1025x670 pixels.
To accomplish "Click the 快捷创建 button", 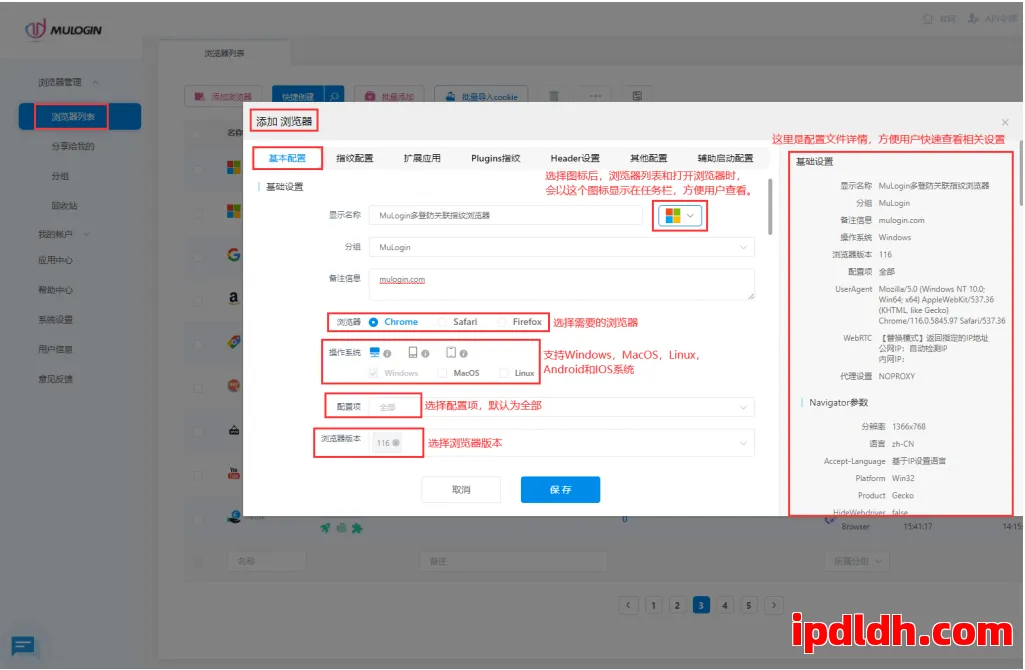I will pyautogui.click(x=298, y=96).
